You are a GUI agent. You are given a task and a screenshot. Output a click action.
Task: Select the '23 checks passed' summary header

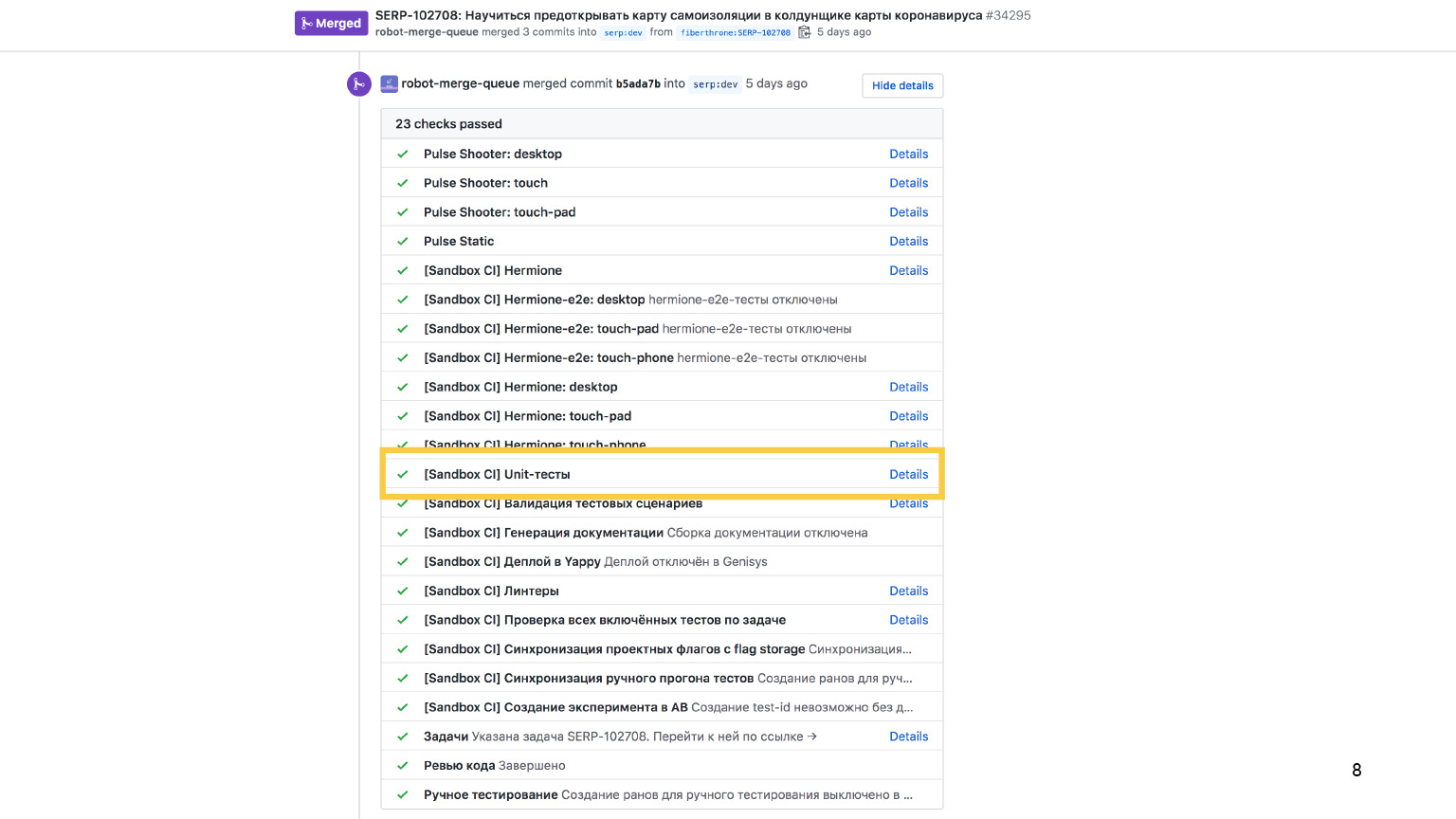click(448, 124)
